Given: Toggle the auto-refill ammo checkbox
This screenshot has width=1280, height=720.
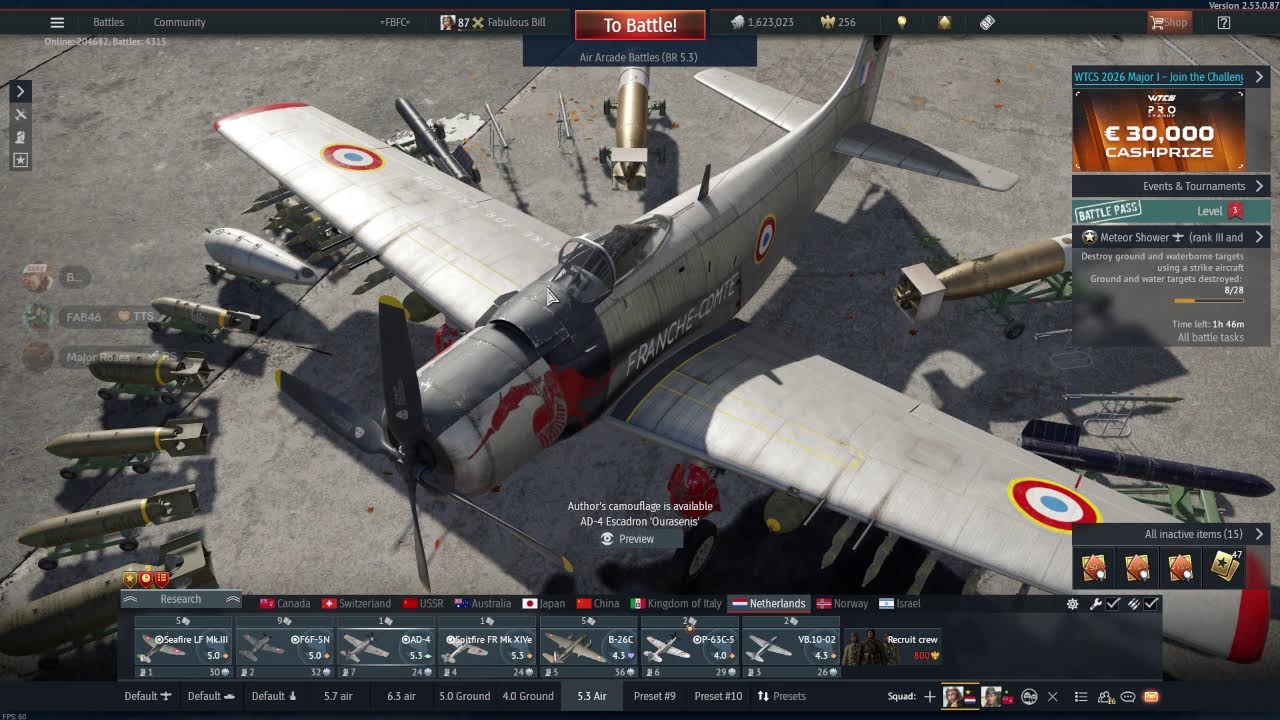Looking at the screenshot, I should 1152,604.
